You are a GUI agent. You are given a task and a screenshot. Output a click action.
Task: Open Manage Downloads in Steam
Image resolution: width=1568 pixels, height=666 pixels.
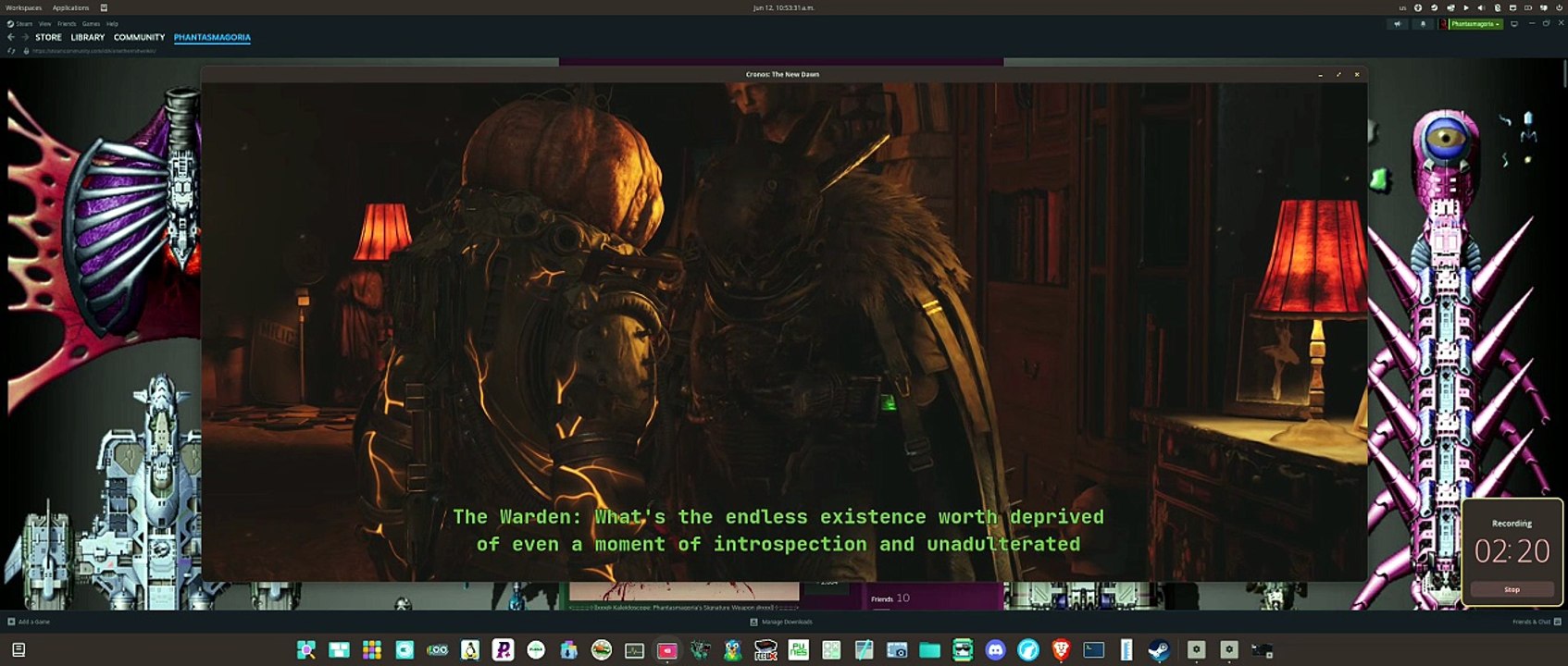(x=781, y=622)
